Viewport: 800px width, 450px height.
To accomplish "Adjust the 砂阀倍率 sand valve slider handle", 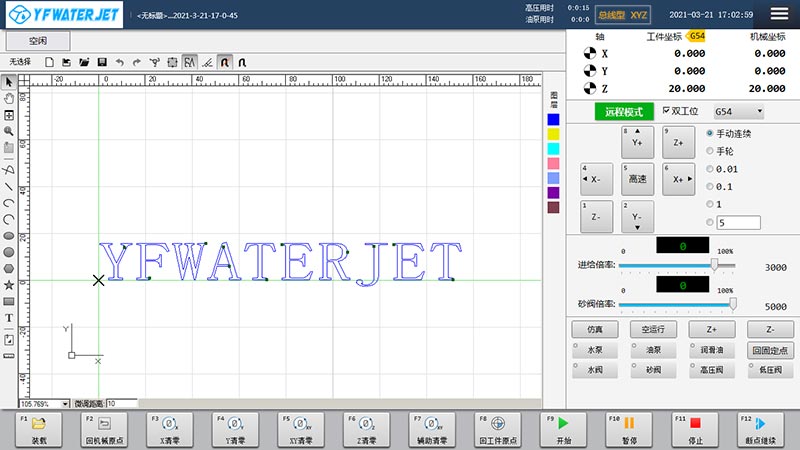I will click(x=733, y=304).
